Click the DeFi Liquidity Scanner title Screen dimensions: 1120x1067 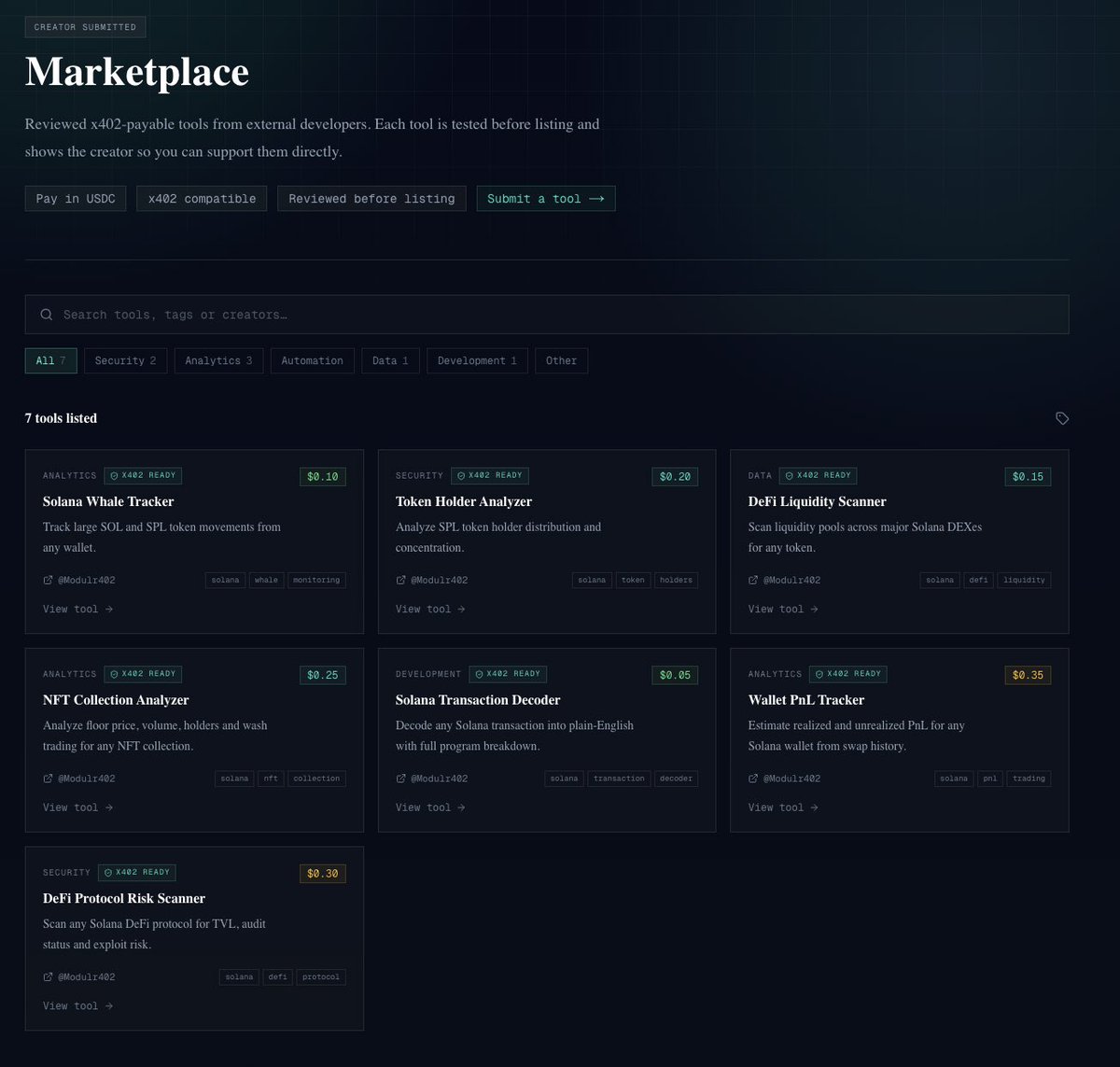coord(818,501)
